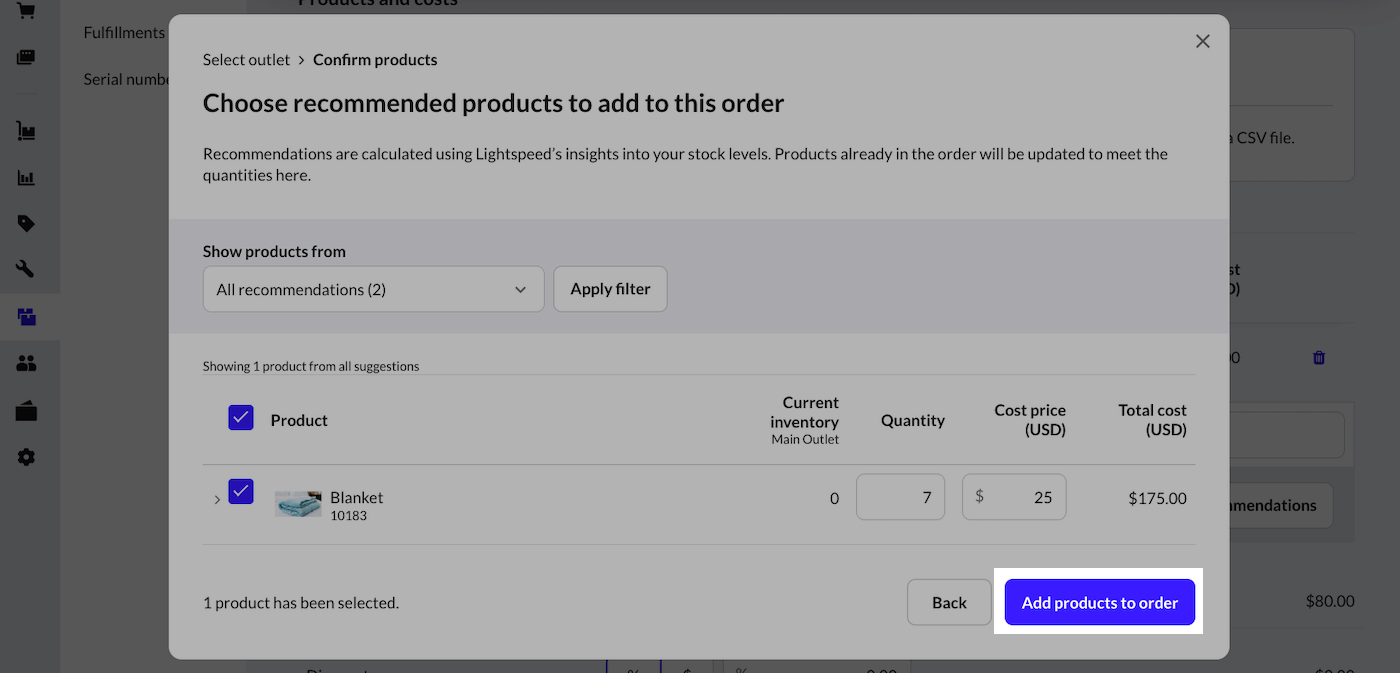The image size is (1400, 673).
Task: Open the Settings gear icon
Action: pyautogui.click(x=26, y=457)
